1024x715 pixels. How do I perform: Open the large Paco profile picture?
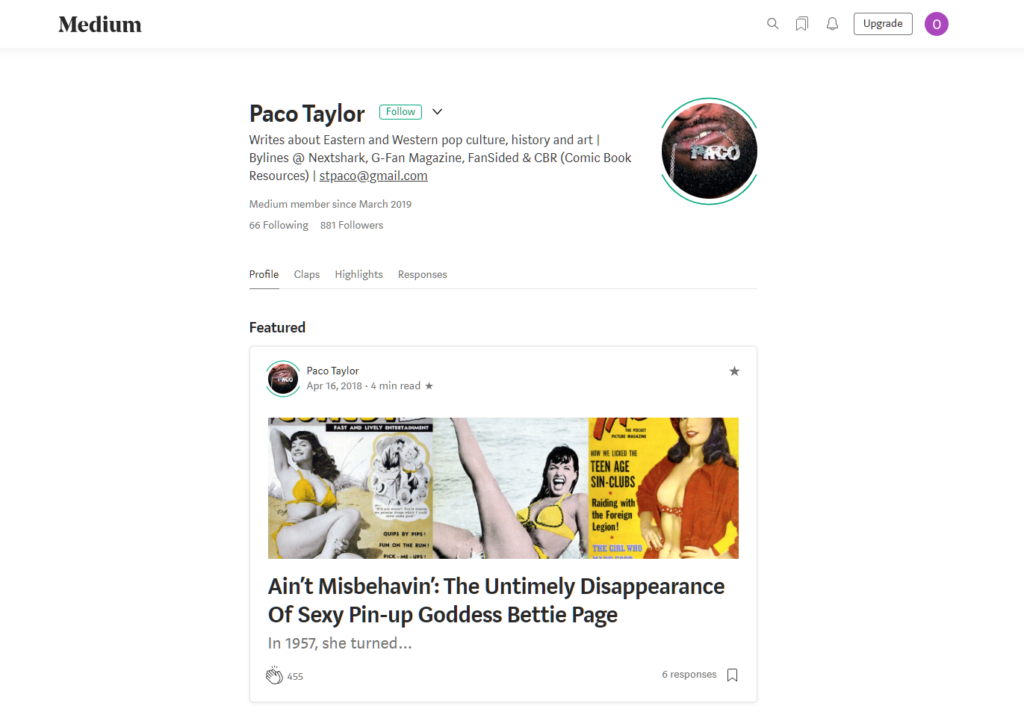709,151
